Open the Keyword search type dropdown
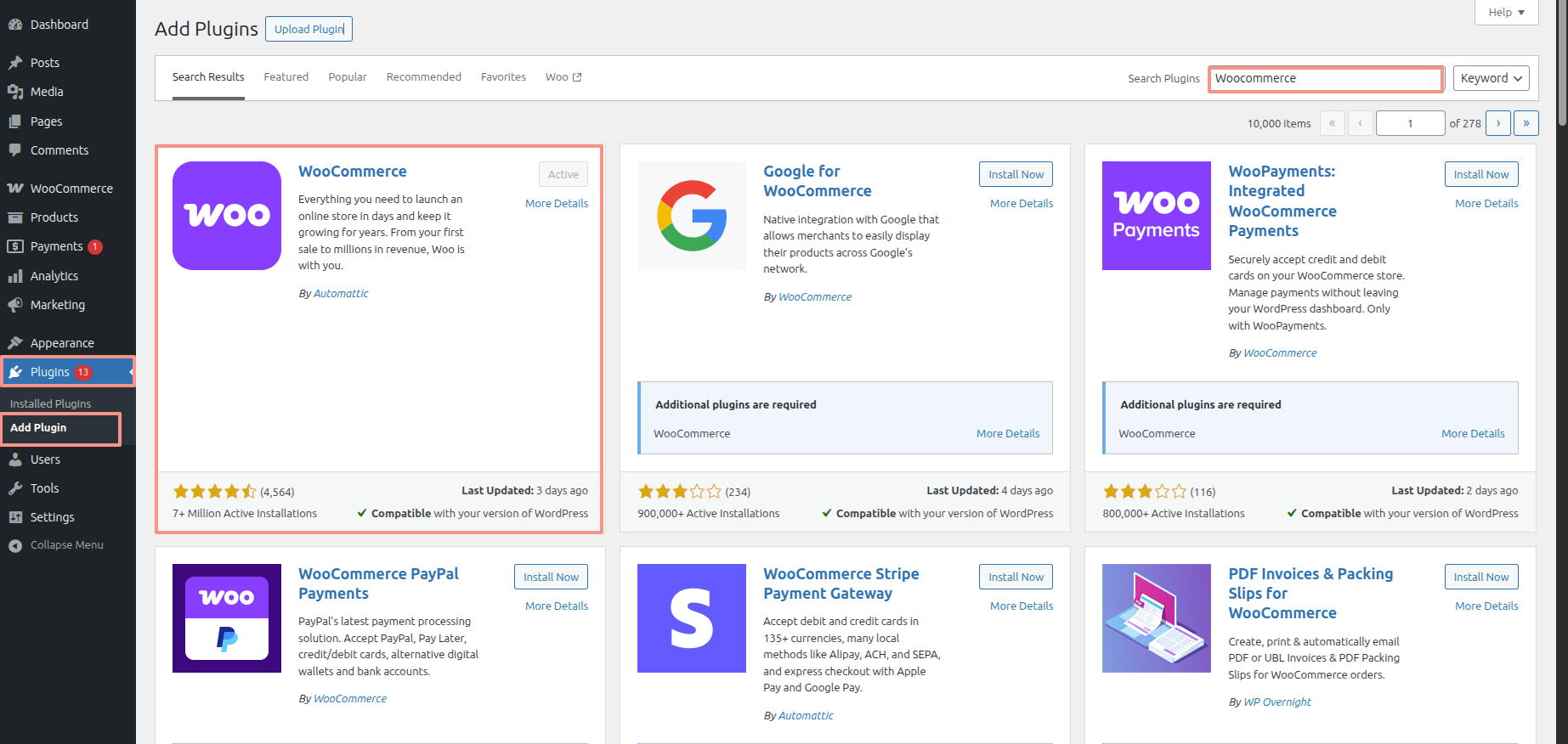The height and width of the screenshot is (744, 1568). pyautogui.click(x=1491, y=78)
